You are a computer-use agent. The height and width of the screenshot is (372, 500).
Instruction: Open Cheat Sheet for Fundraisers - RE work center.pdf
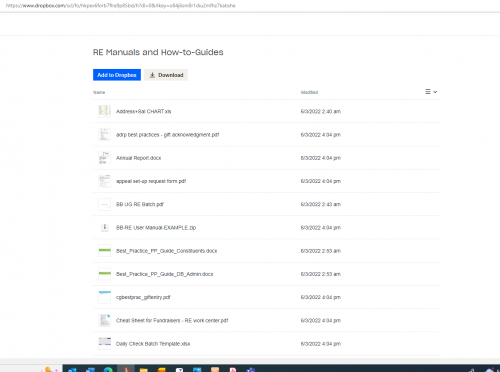pyautogui.click(x=172, y=321)
